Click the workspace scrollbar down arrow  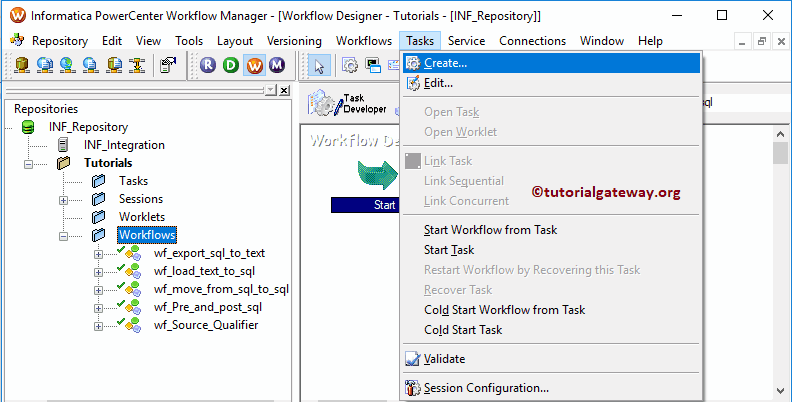(780, 390)
